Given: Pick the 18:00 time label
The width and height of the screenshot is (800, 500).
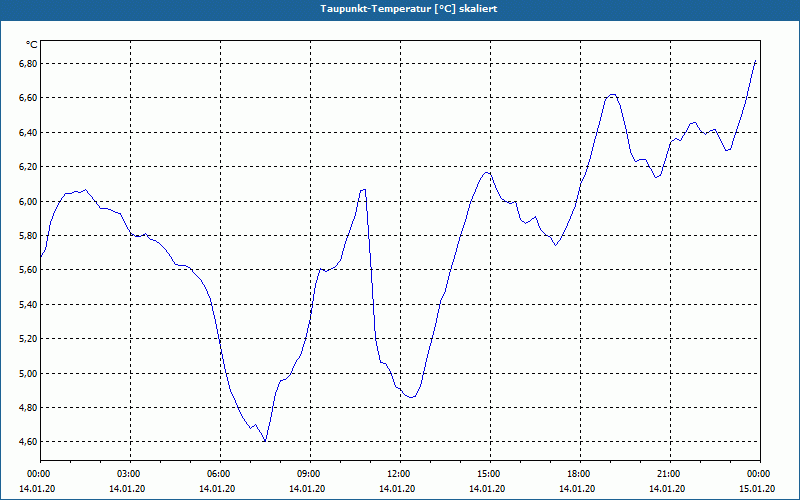Looking at the screenshot, I should (x=579, y=474).
